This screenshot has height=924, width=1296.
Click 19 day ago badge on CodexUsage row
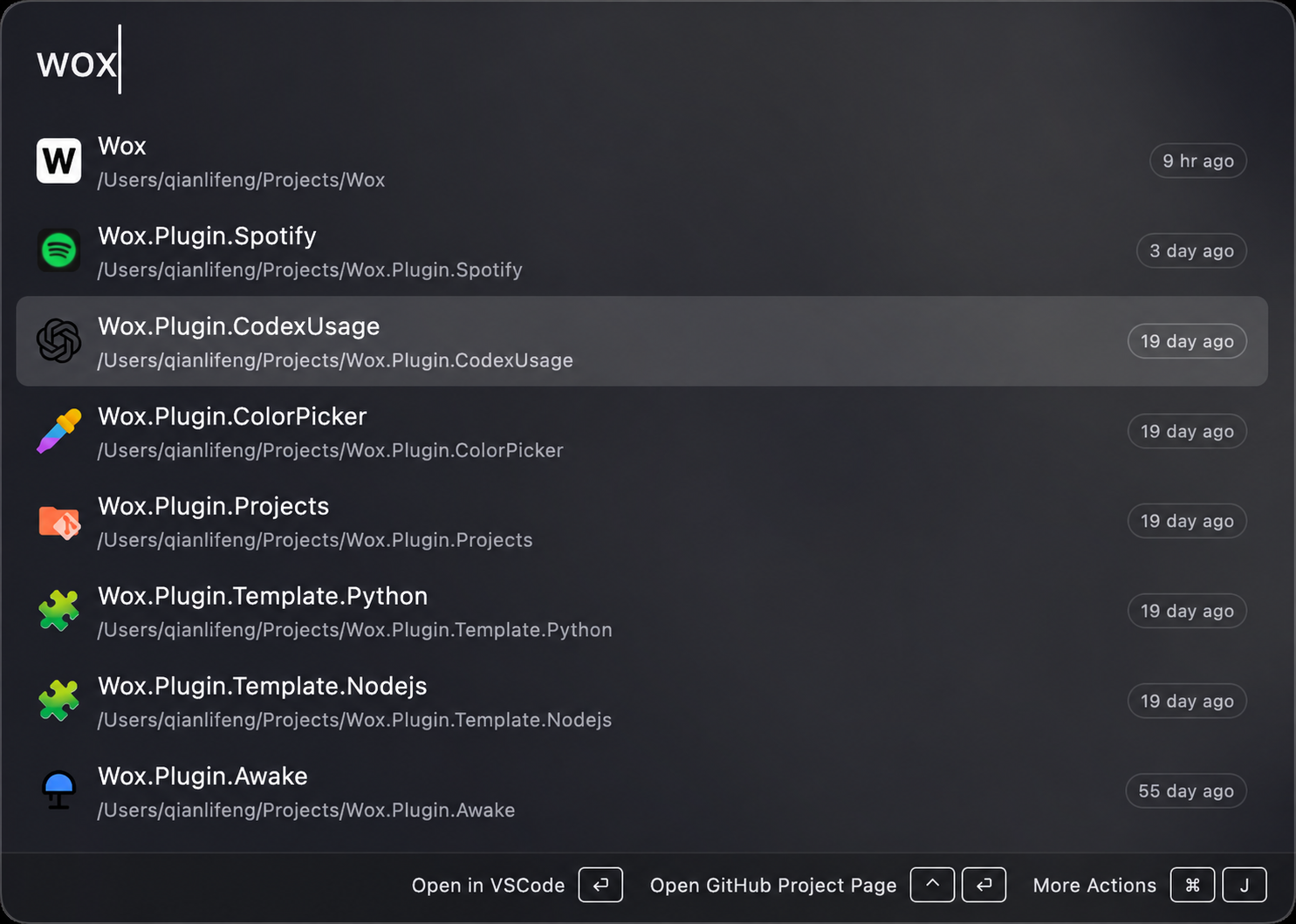click(1187, 341)
